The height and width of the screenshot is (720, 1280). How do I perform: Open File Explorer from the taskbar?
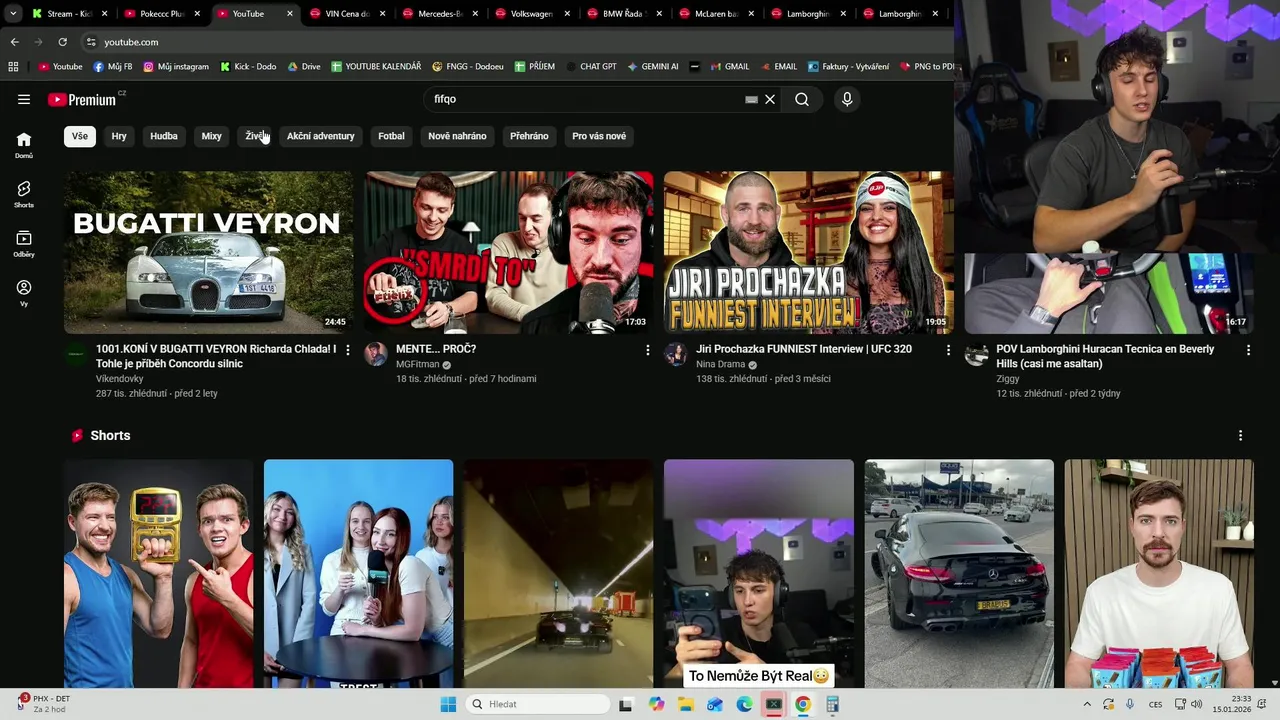pyautogui.click(x=685, y=704)
